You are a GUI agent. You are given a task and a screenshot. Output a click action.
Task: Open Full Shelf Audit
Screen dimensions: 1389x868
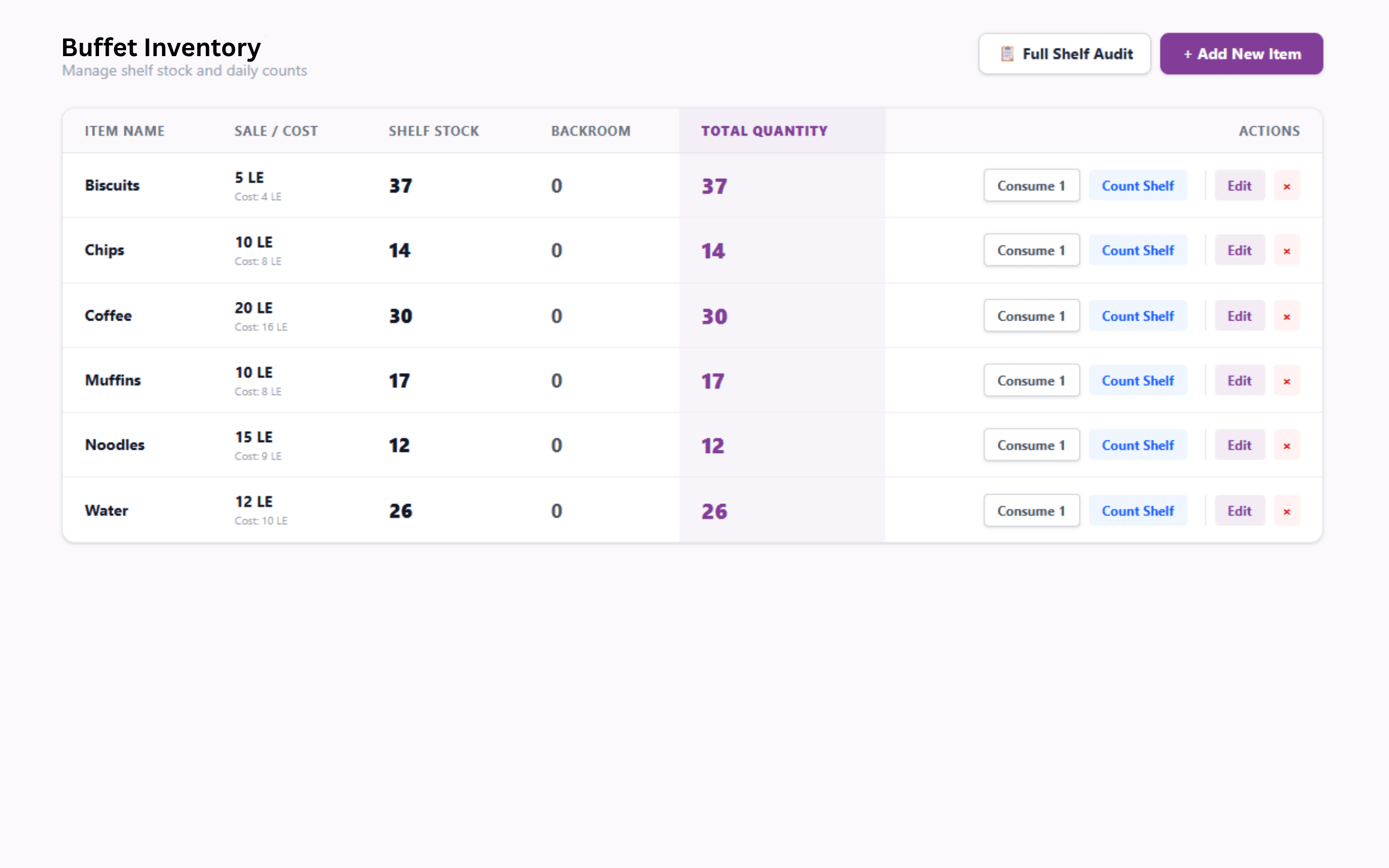[x=1064, y=54]
